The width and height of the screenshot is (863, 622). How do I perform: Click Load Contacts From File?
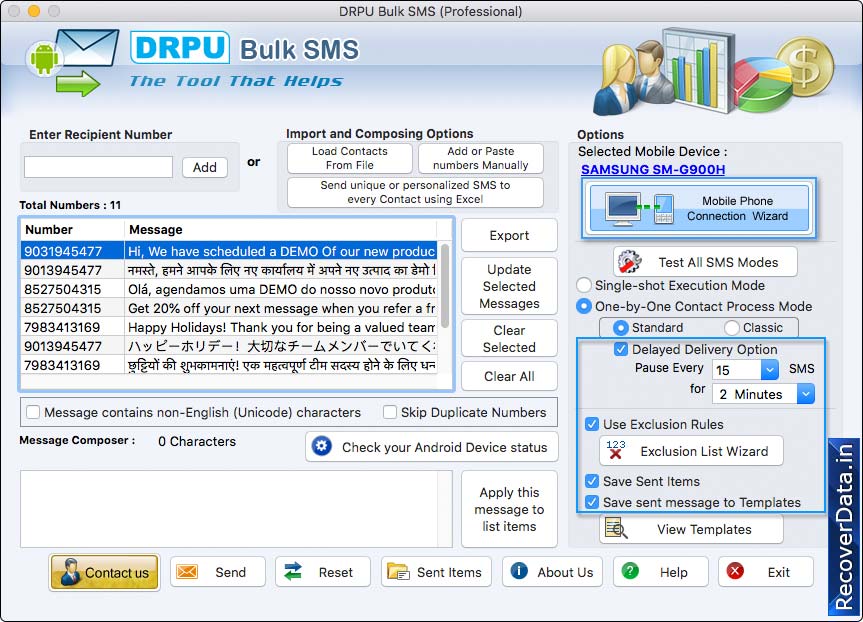coord(349,158)
